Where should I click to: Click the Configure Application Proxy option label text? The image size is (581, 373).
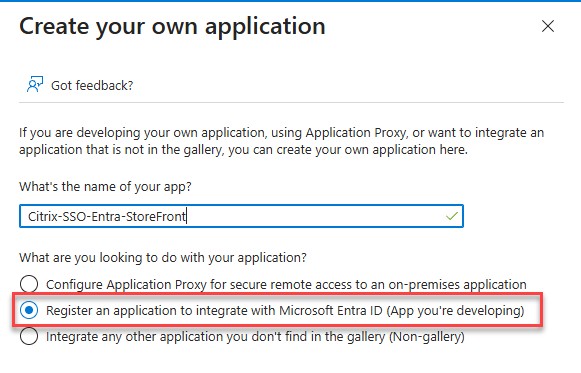tap(286, 284)
